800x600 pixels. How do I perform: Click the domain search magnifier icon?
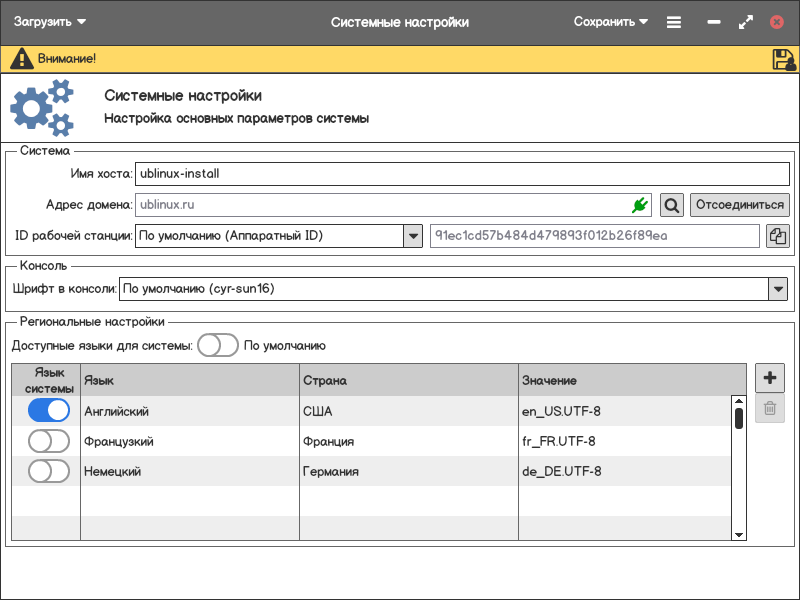[672, 205]
